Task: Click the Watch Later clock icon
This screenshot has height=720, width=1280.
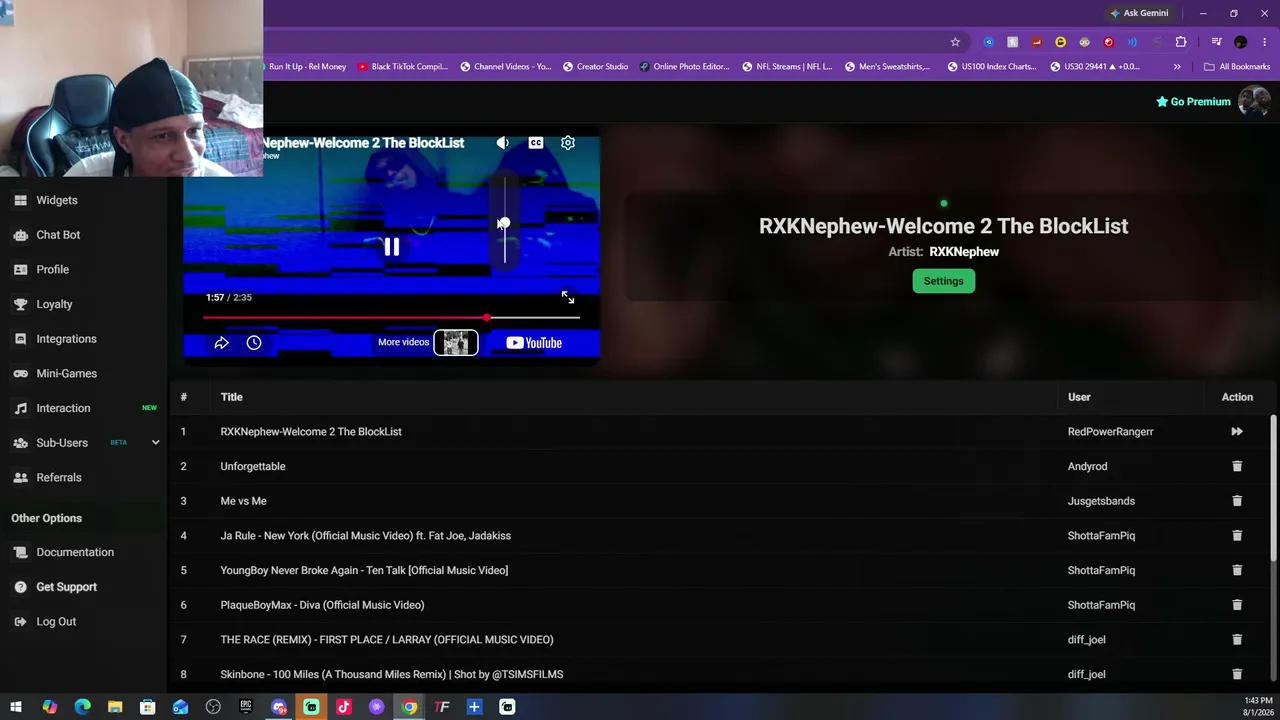Action: (254, 343)
